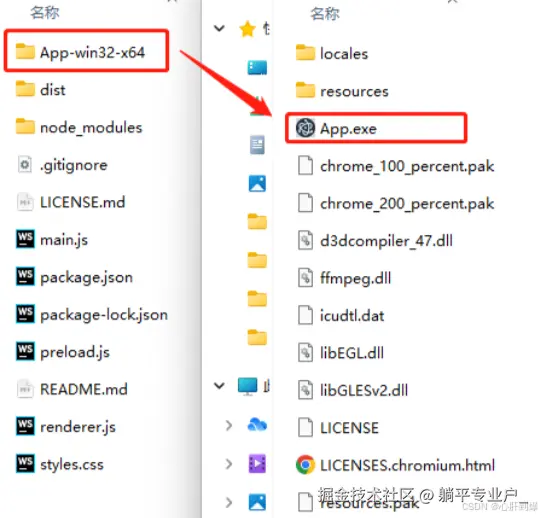Click the preload.js WebStorm icon
Screen dimensions: 542x518
[x=25, y=351]
